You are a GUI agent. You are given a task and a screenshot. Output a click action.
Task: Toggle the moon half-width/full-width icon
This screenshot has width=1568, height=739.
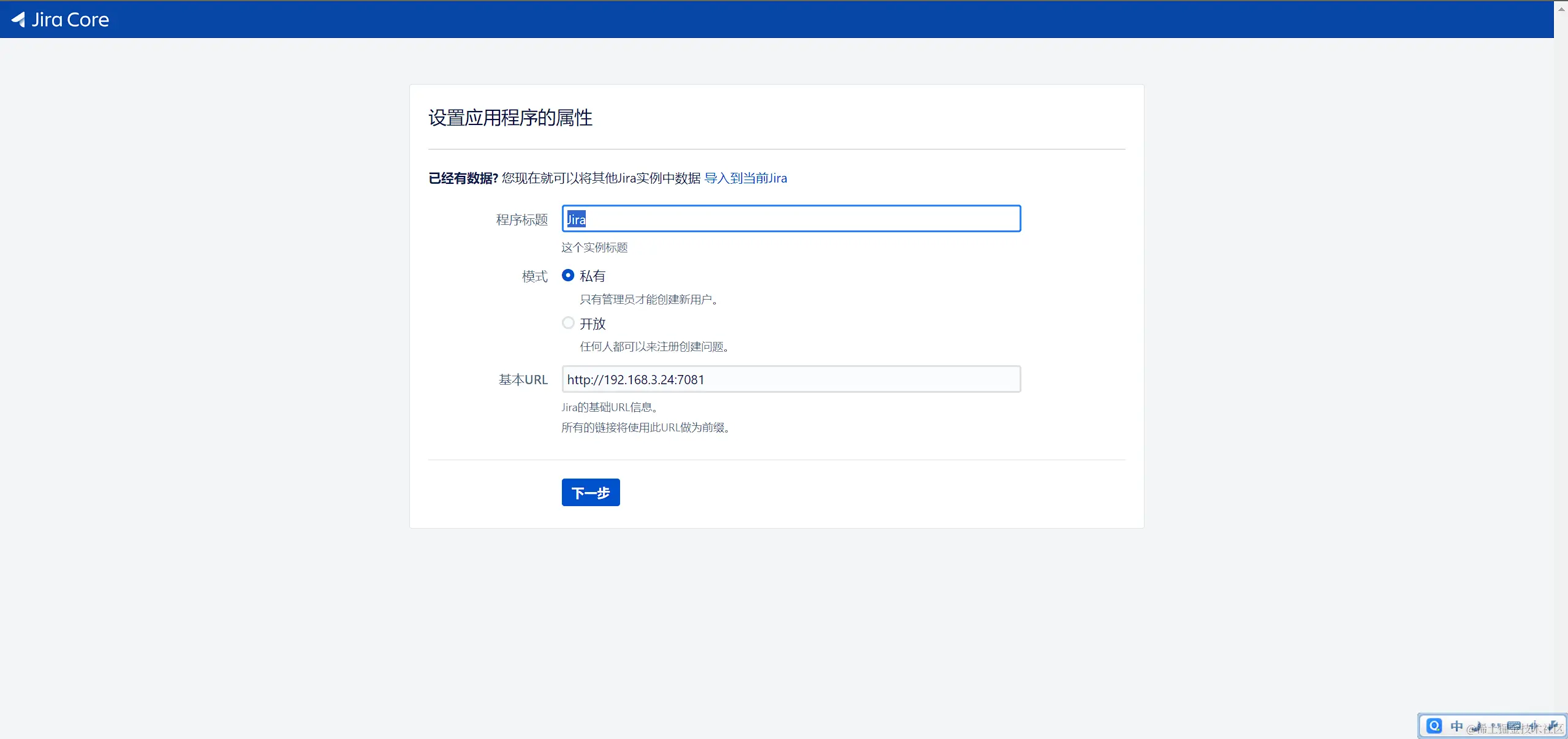[1479, 727]
